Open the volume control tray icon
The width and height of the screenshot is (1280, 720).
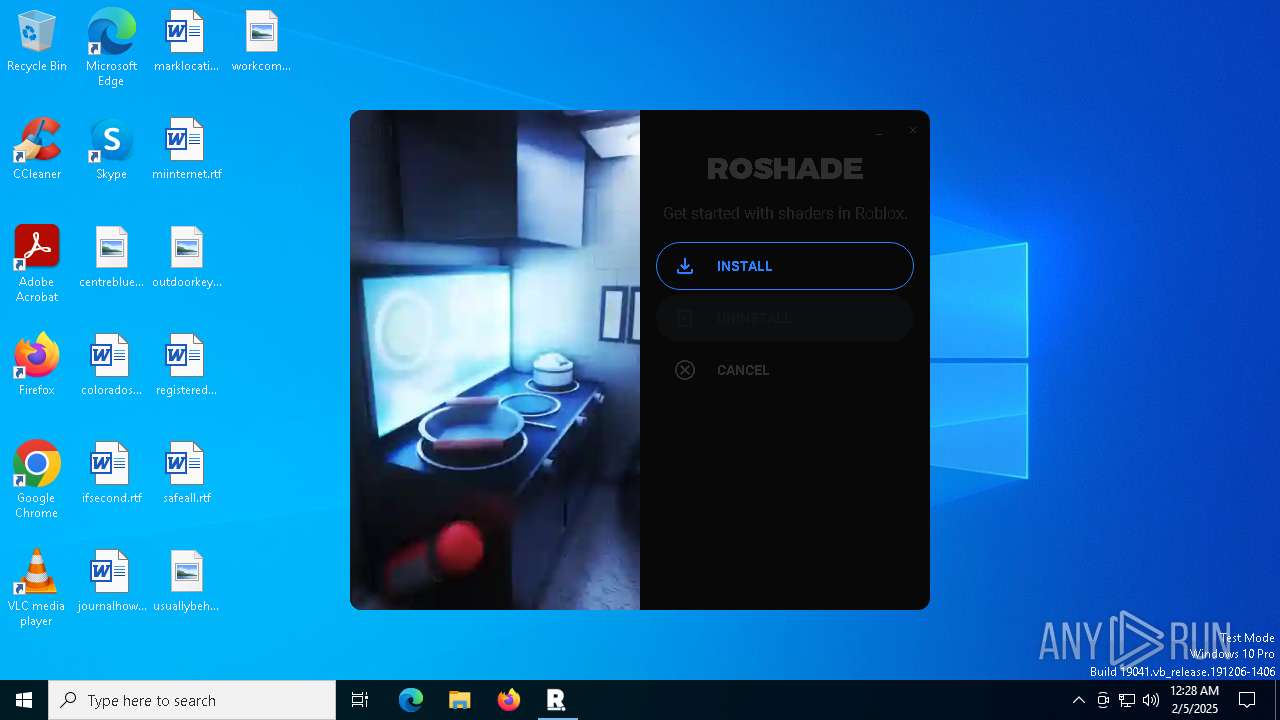[1151, 700]
